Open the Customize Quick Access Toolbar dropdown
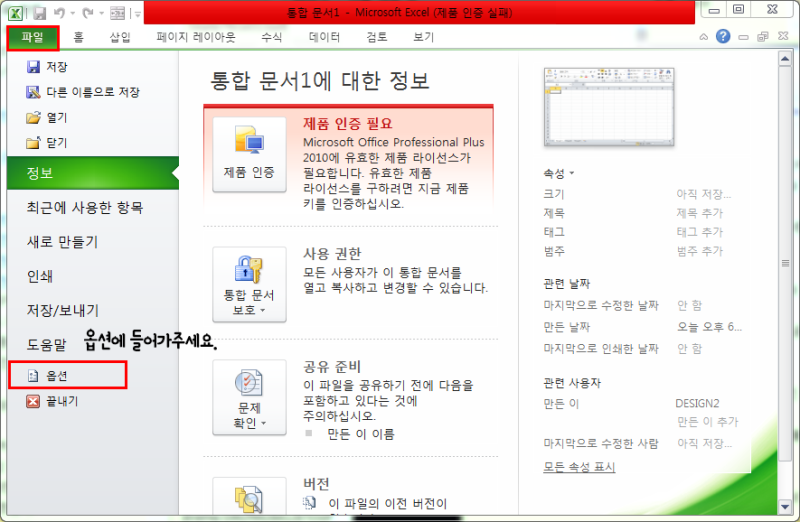Image resolution: width=800 pixels, height=522 pixels. (x=138, y=14)
